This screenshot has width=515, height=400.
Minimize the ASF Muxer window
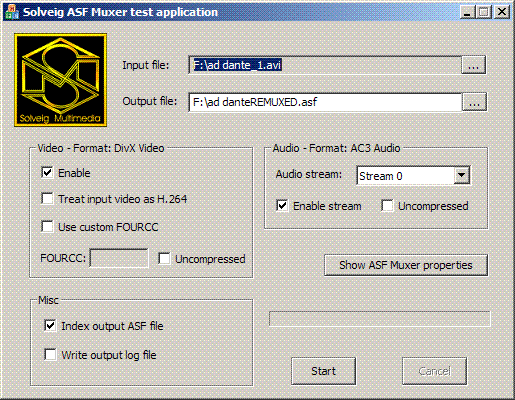coord(467,12)
